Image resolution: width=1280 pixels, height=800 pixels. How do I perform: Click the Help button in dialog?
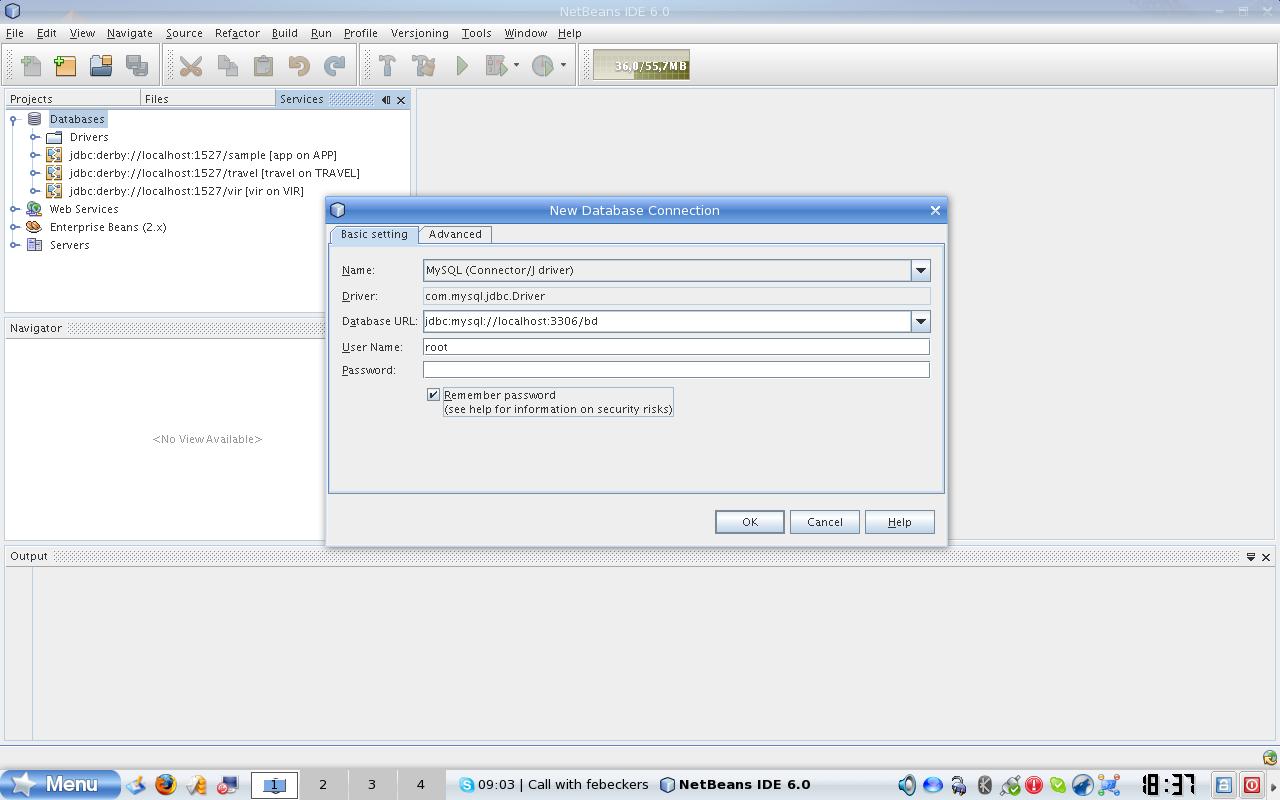pos(899,522)
